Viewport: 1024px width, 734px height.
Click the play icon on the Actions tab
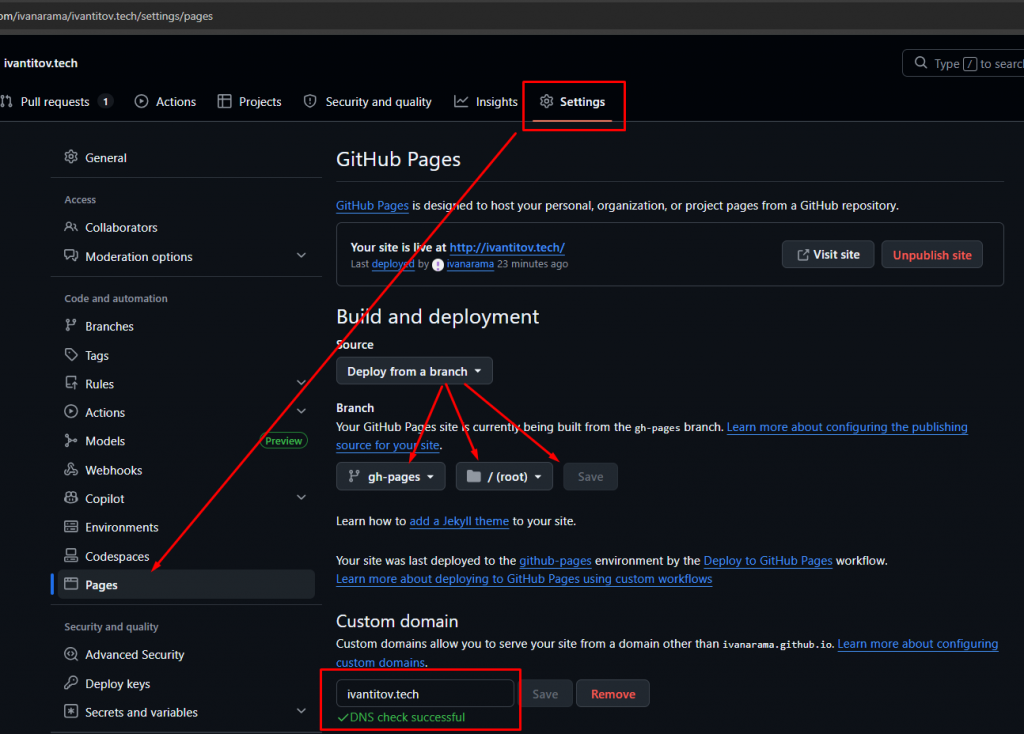[141, 101]
